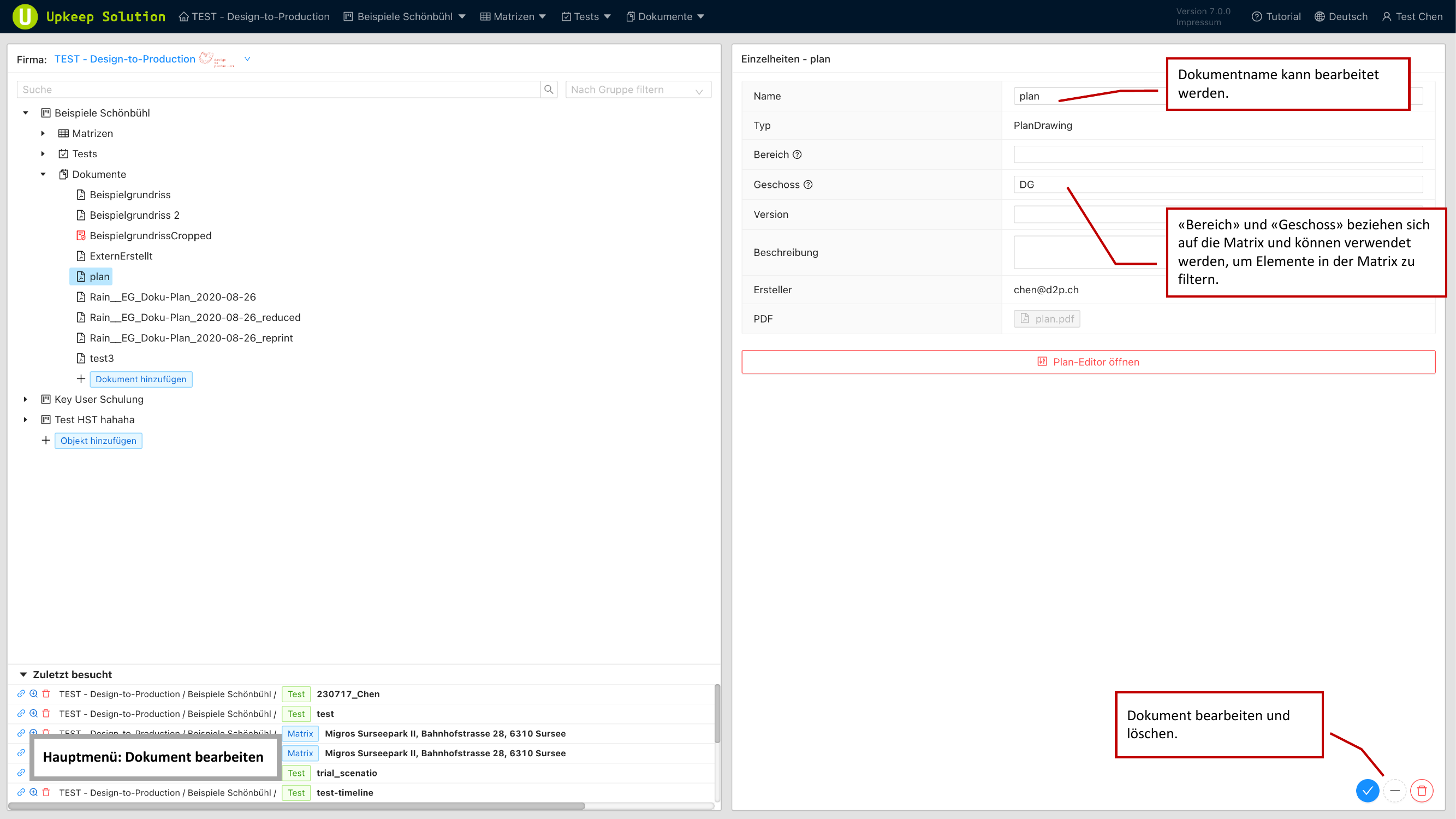Click the Geschoss help question mark icon
Image resolution: width=1456 pixels, height=819 pixels.
click(807, 184)
